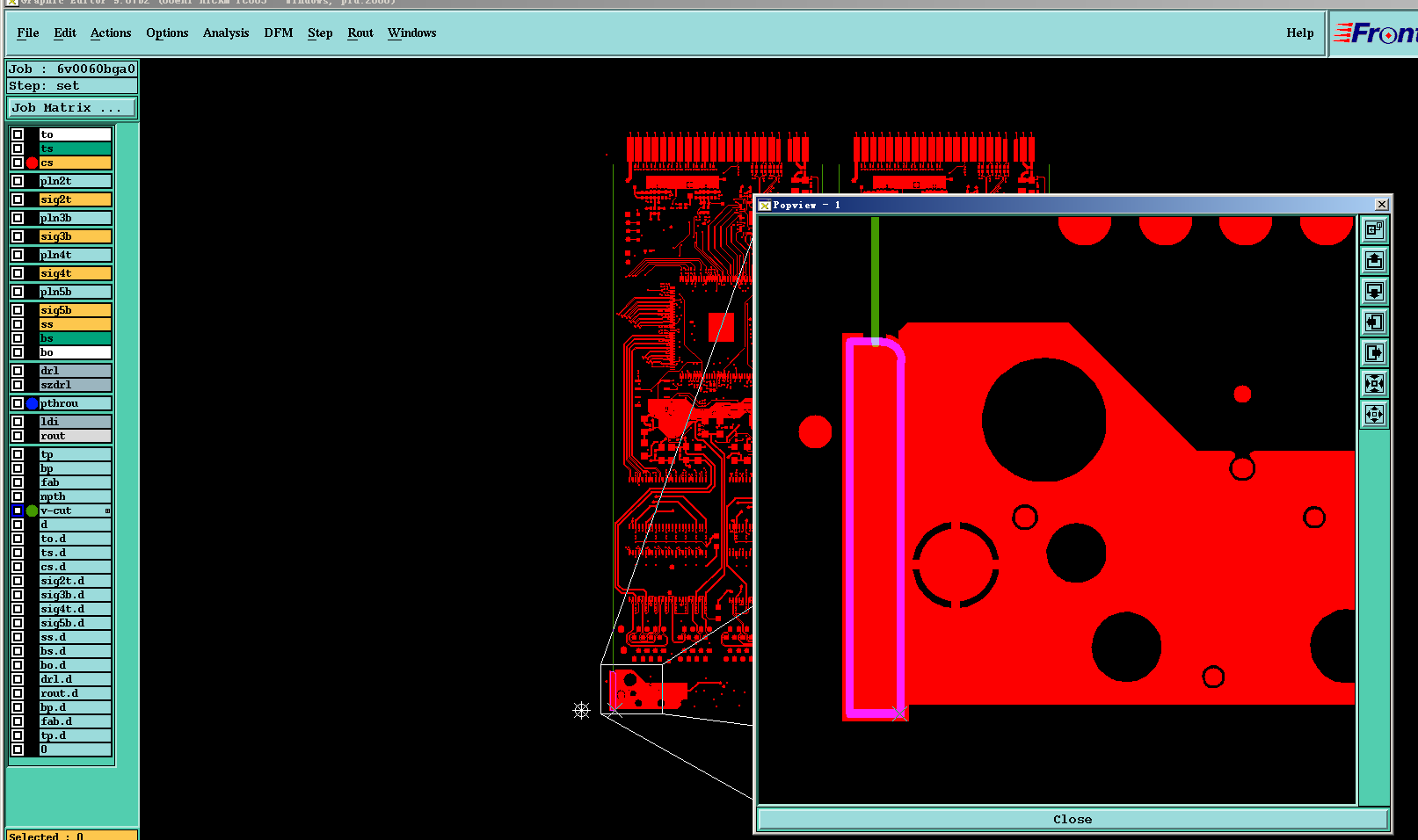Open the Rout menu
This screenshot has width=1418, height=840.
(360, 33)
